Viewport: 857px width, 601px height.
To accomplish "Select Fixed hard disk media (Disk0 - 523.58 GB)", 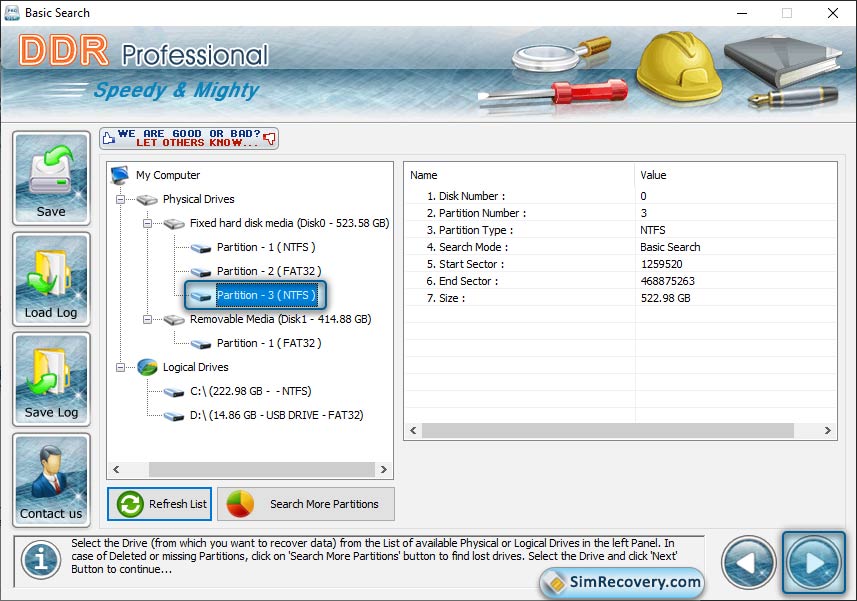I will click(290, 223).
